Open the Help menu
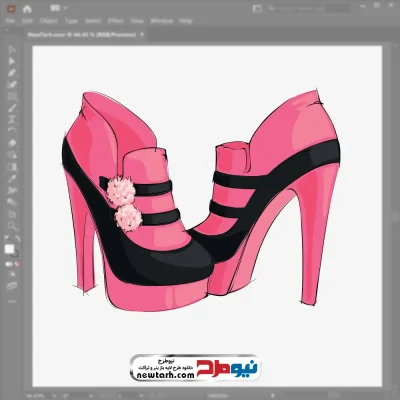The height and width of the screenshot is (400, 400). tap(186, 21)
